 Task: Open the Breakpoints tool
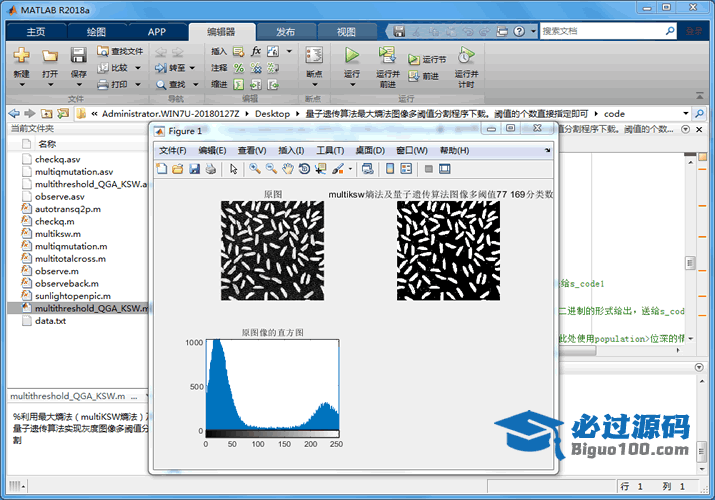[x=314, y=56]
